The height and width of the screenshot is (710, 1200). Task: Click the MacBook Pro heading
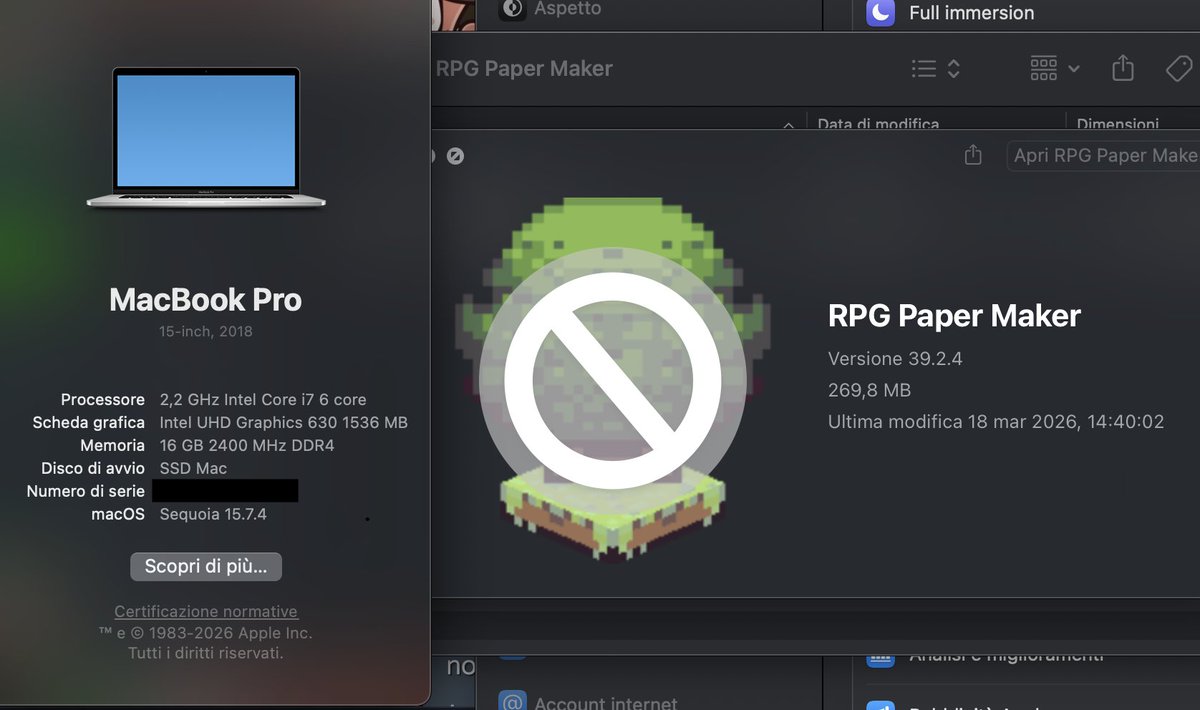pyautogui.click(x=205, y=299)
